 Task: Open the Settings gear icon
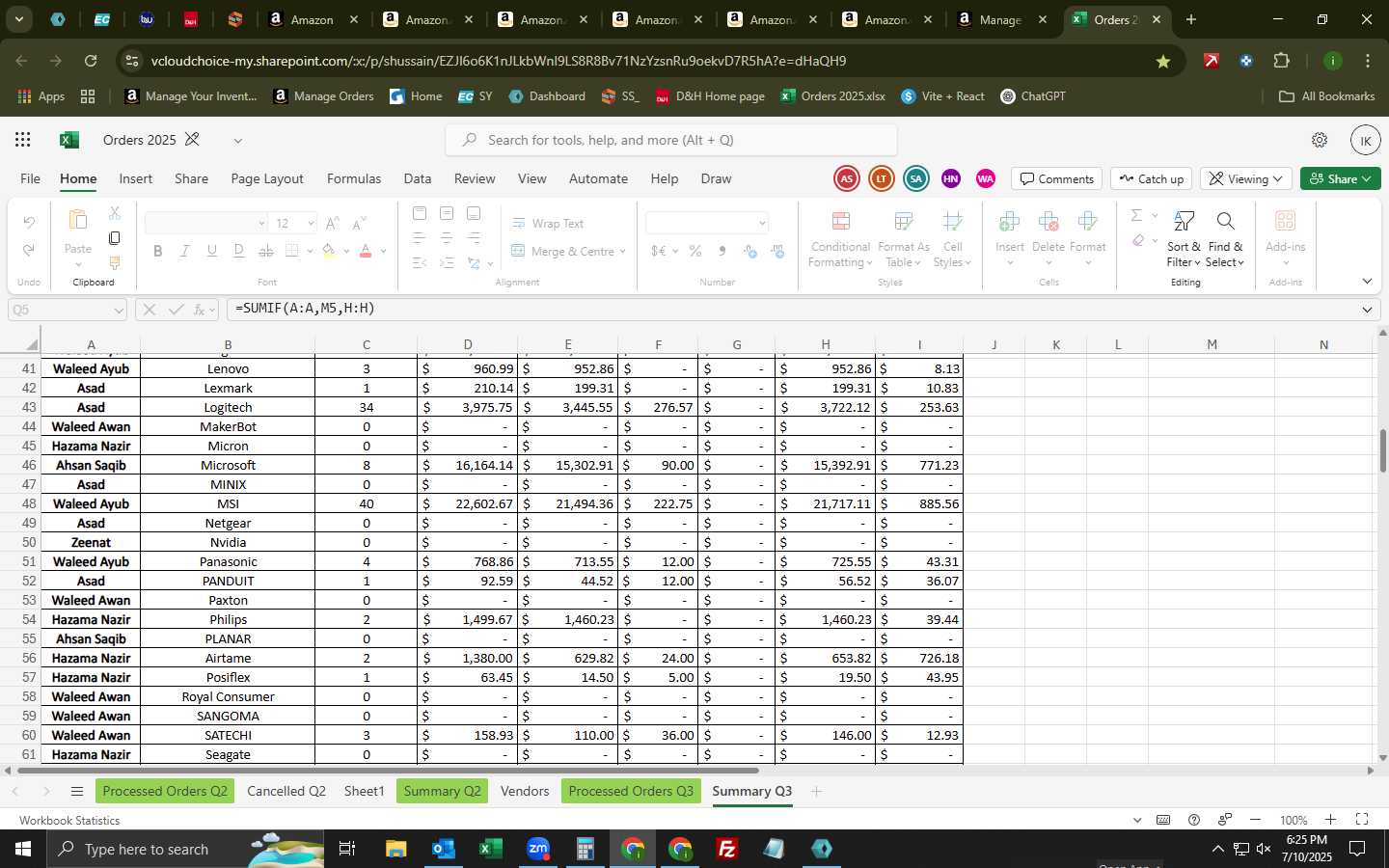1320,140
